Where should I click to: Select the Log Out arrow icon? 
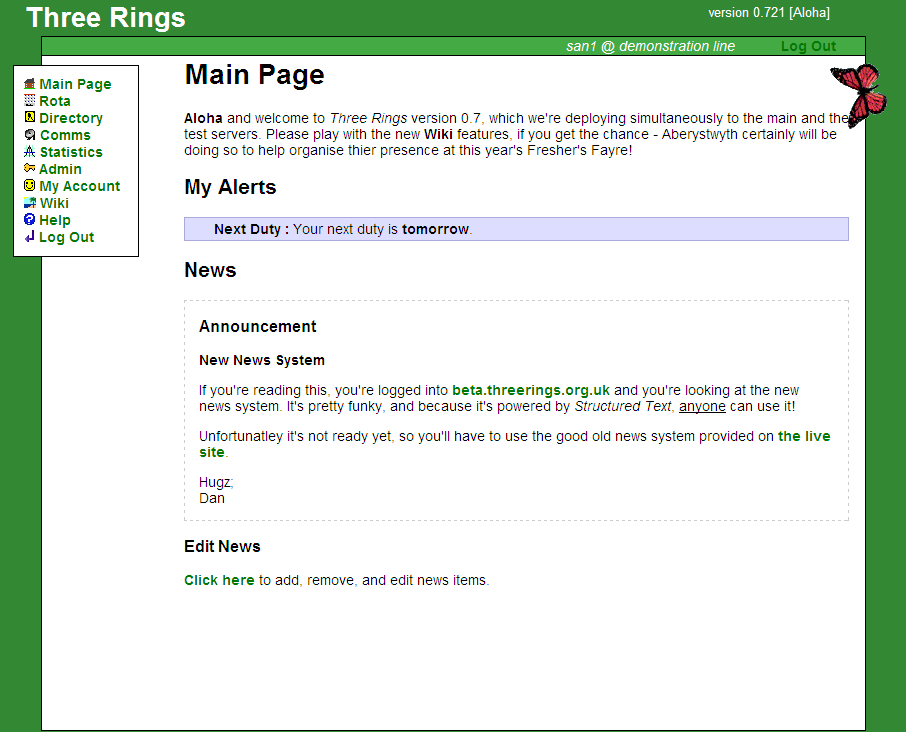point(30,237)
